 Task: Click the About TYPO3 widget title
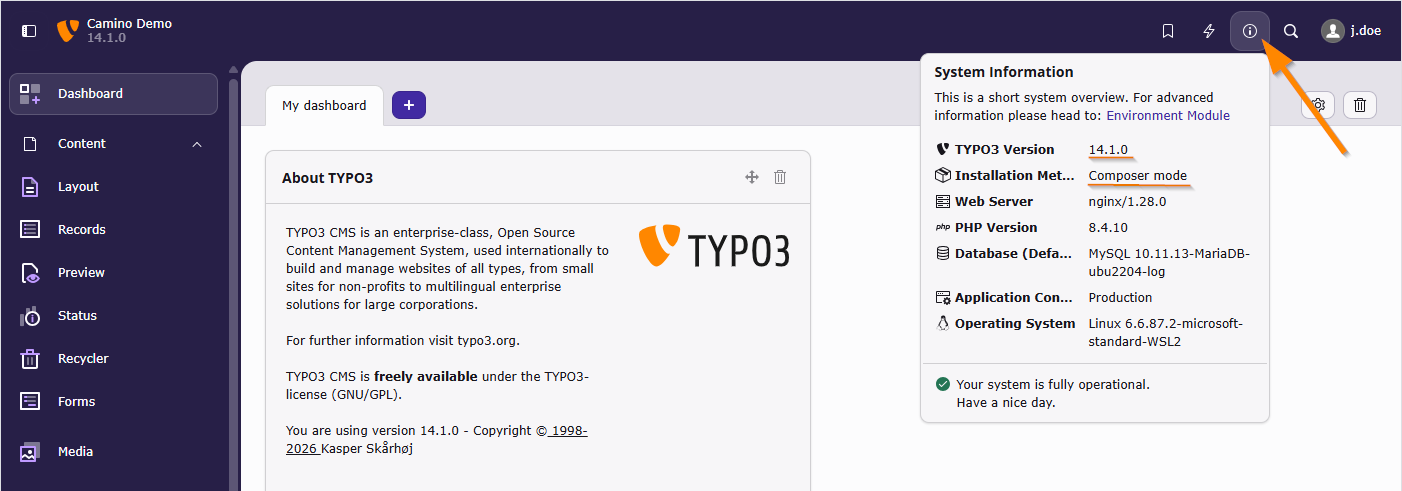tap(327, 178)
